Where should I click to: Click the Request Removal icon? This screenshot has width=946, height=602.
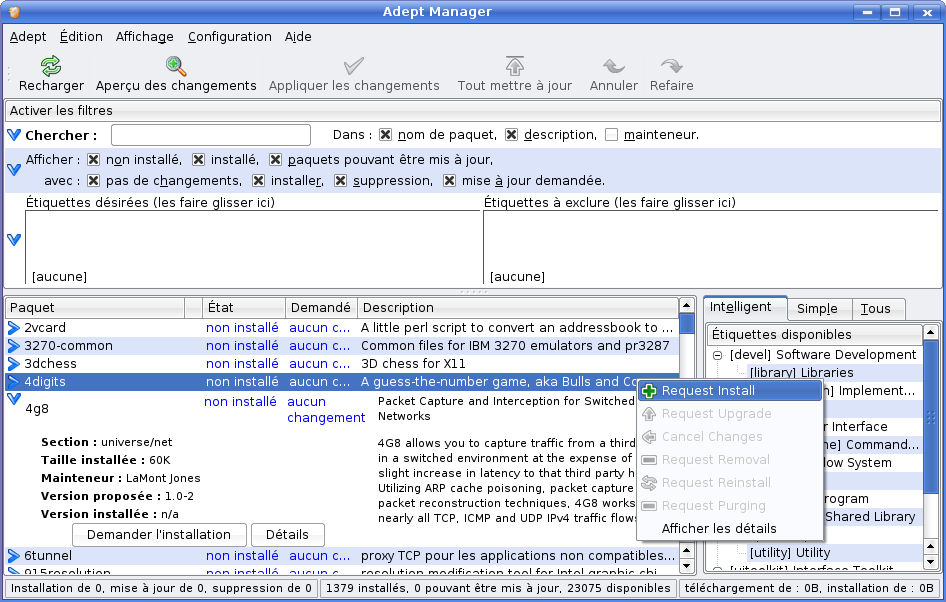[649, 460]
